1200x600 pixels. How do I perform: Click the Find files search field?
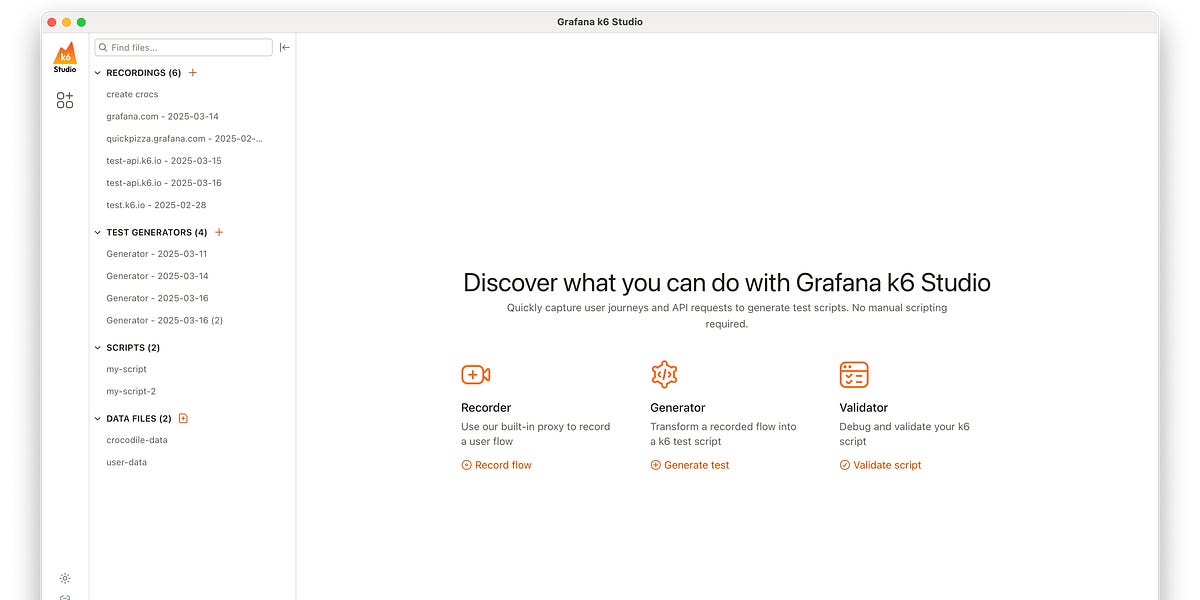pyautogui.click(x=183, y=47)
